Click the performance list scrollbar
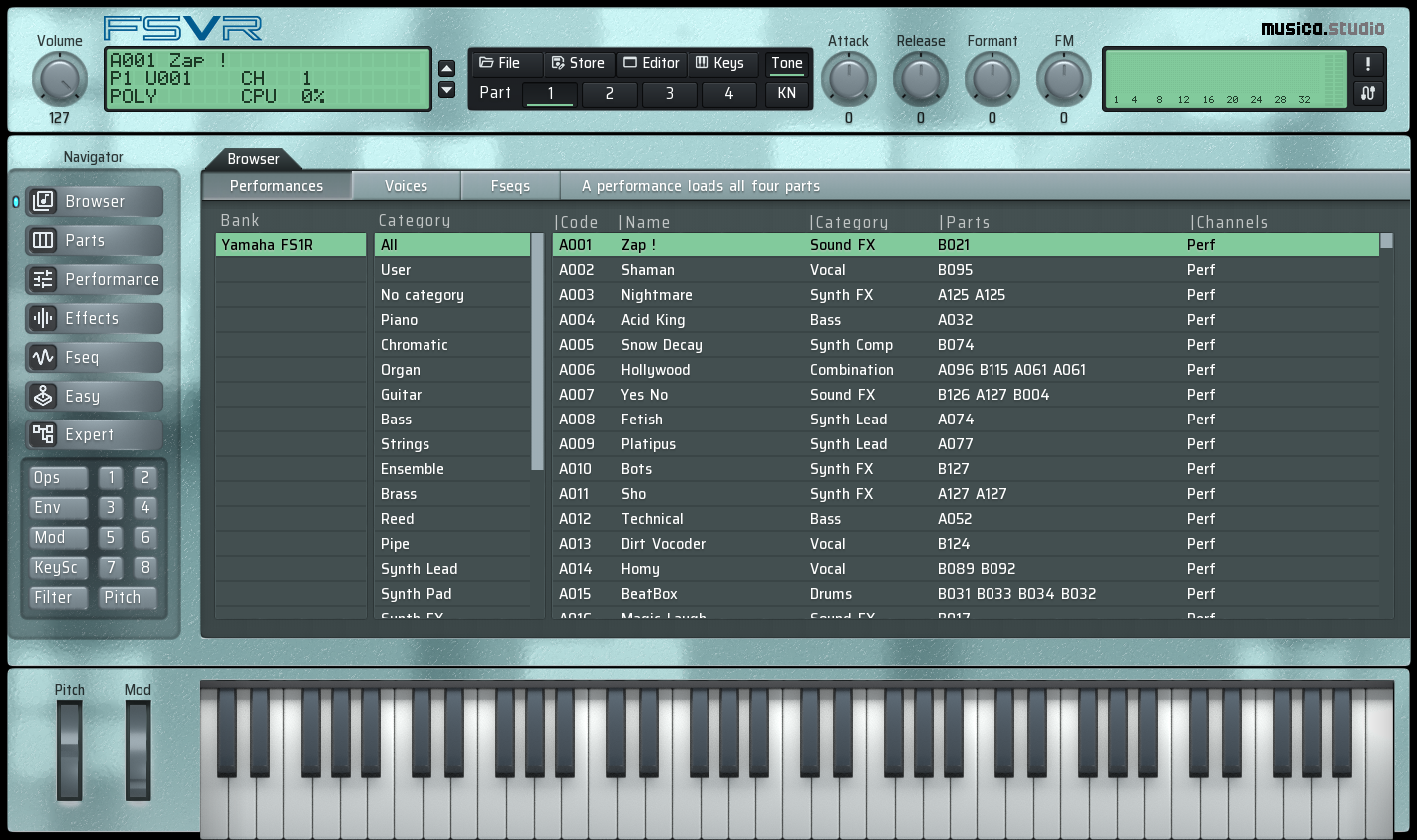 [x=1386, y=241]
